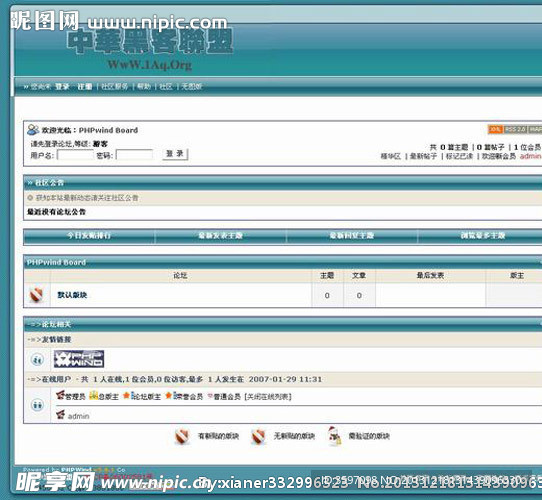Select the 最新发表主题 tab
Viewport: 542px width, 500px height.
coord(221,236)
